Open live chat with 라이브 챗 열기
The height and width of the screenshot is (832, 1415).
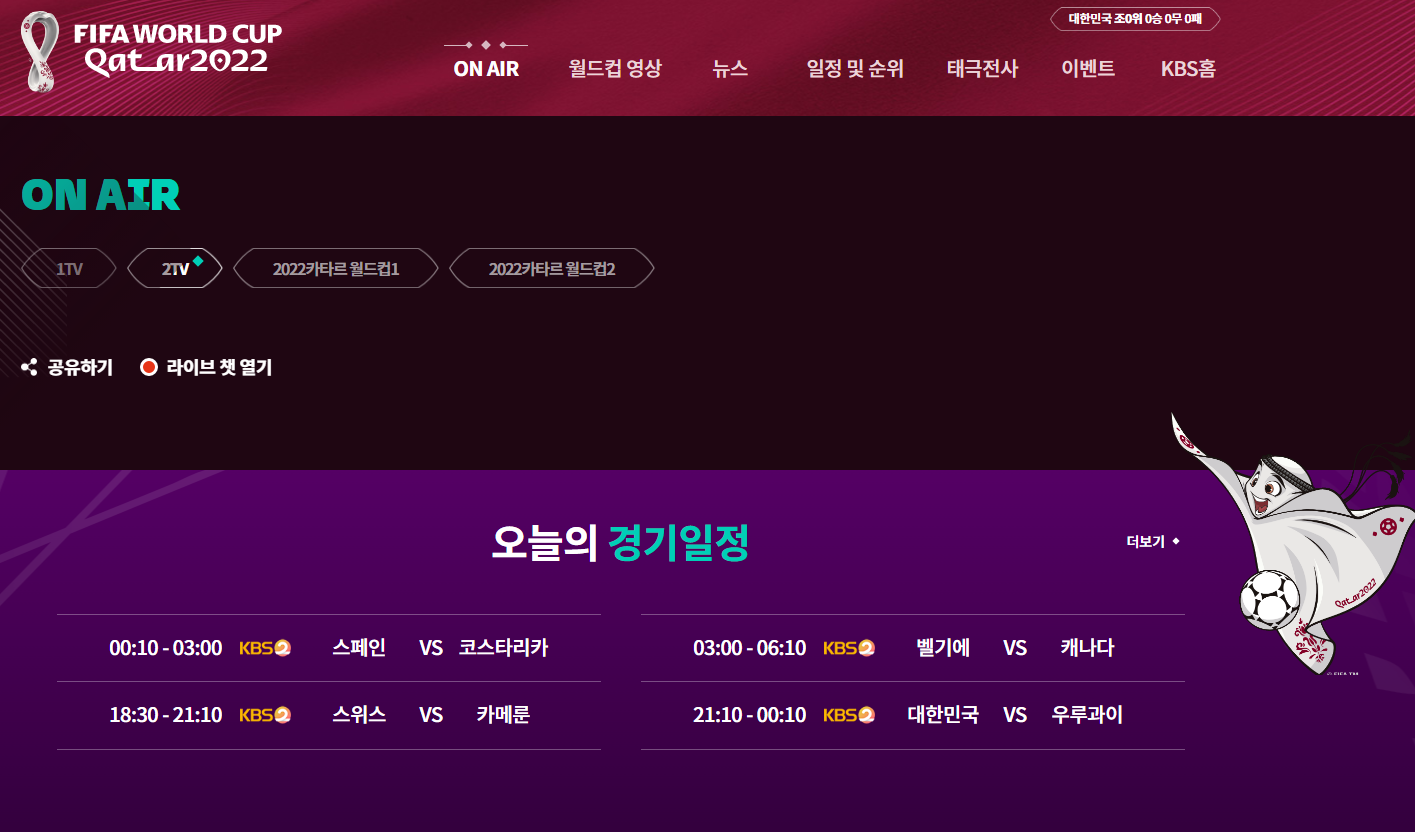coord(207,367)
